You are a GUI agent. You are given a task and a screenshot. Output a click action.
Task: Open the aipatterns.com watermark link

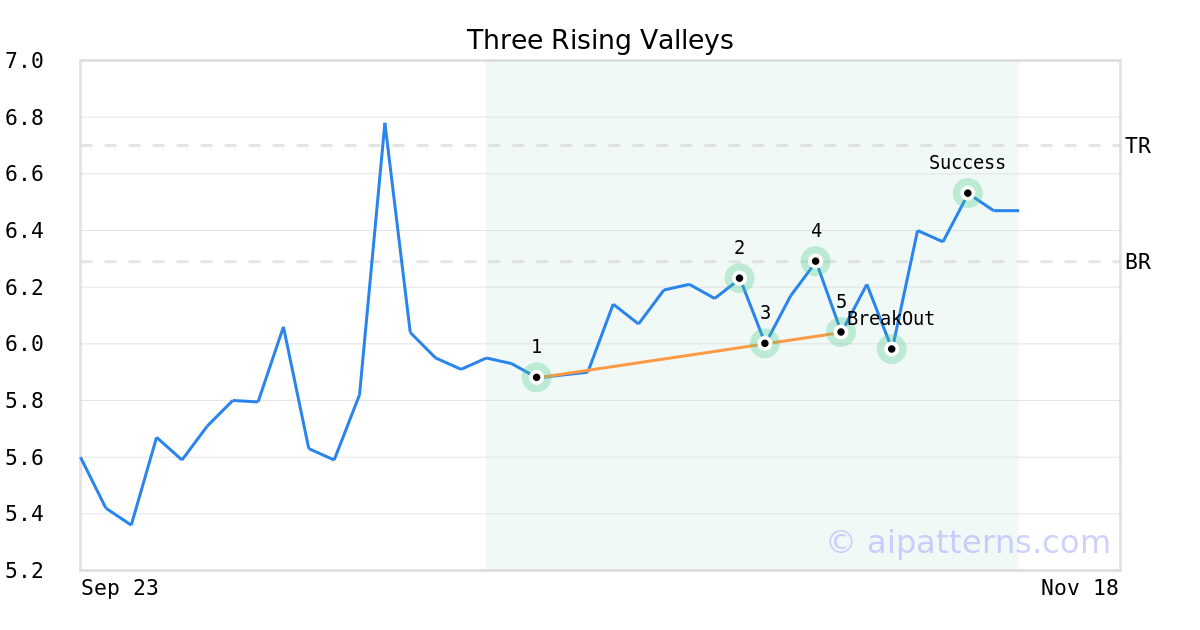(968, 542)
